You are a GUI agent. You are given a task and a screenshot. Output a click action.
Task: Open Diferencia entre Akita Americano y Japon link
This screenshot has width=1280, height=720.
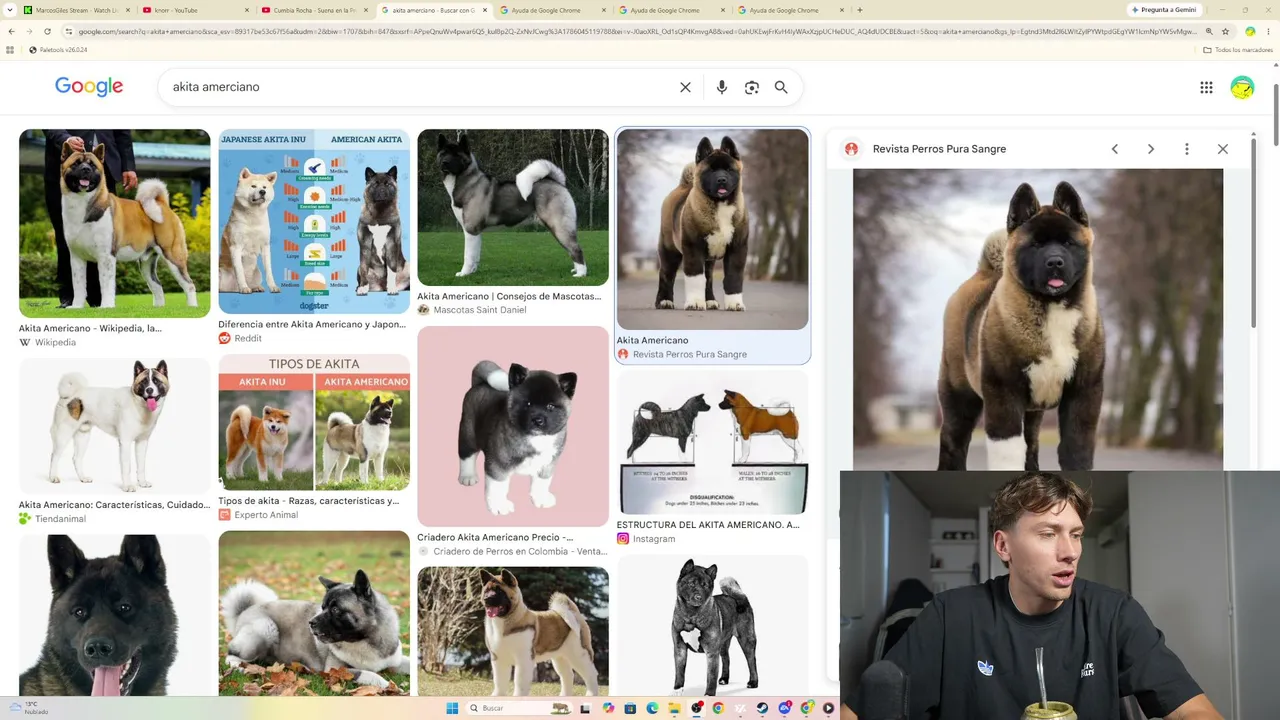coord(312,324)
